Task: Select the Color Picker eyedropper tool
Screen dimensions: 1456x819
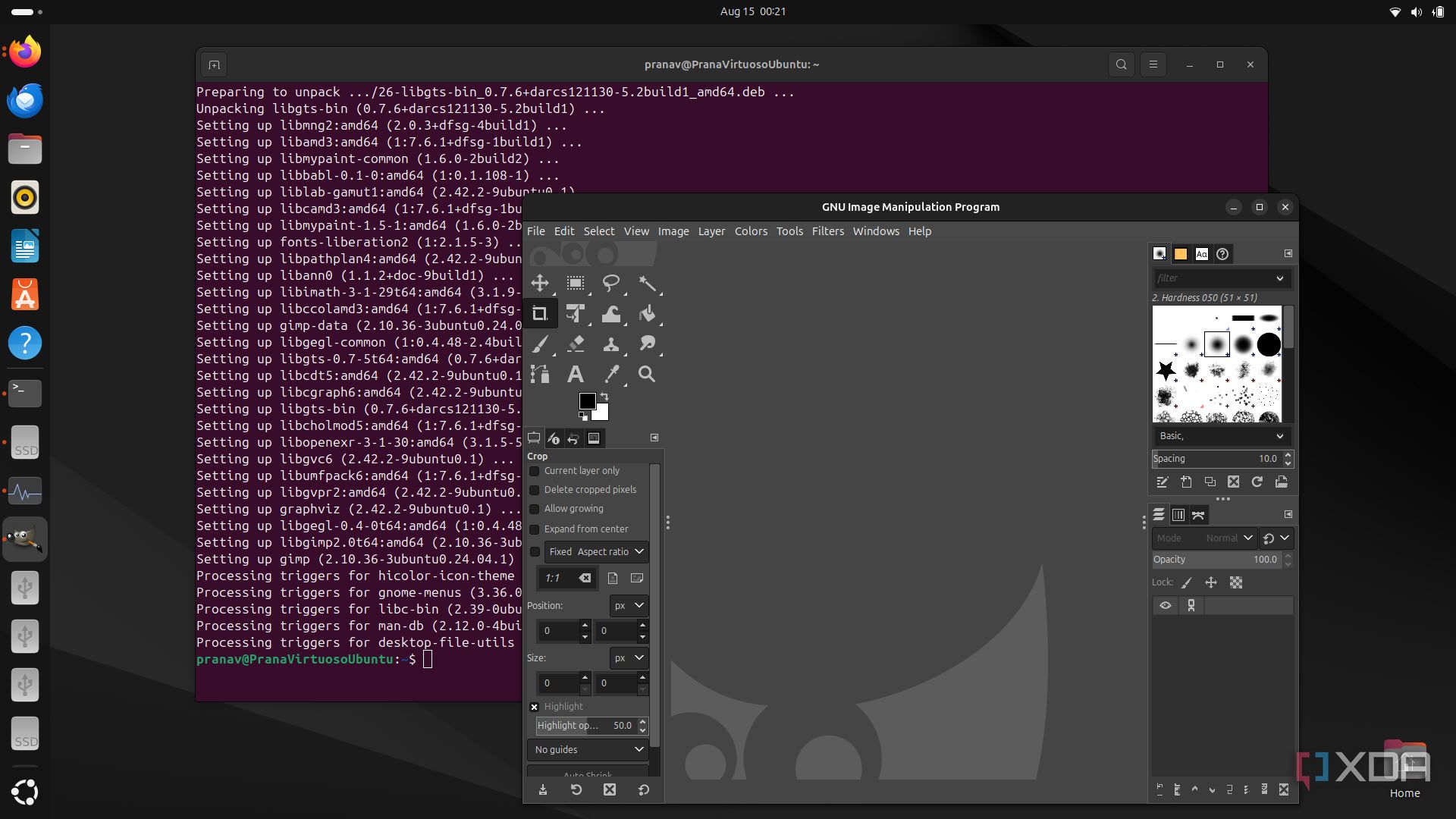Action: click(x=611, y=374)
